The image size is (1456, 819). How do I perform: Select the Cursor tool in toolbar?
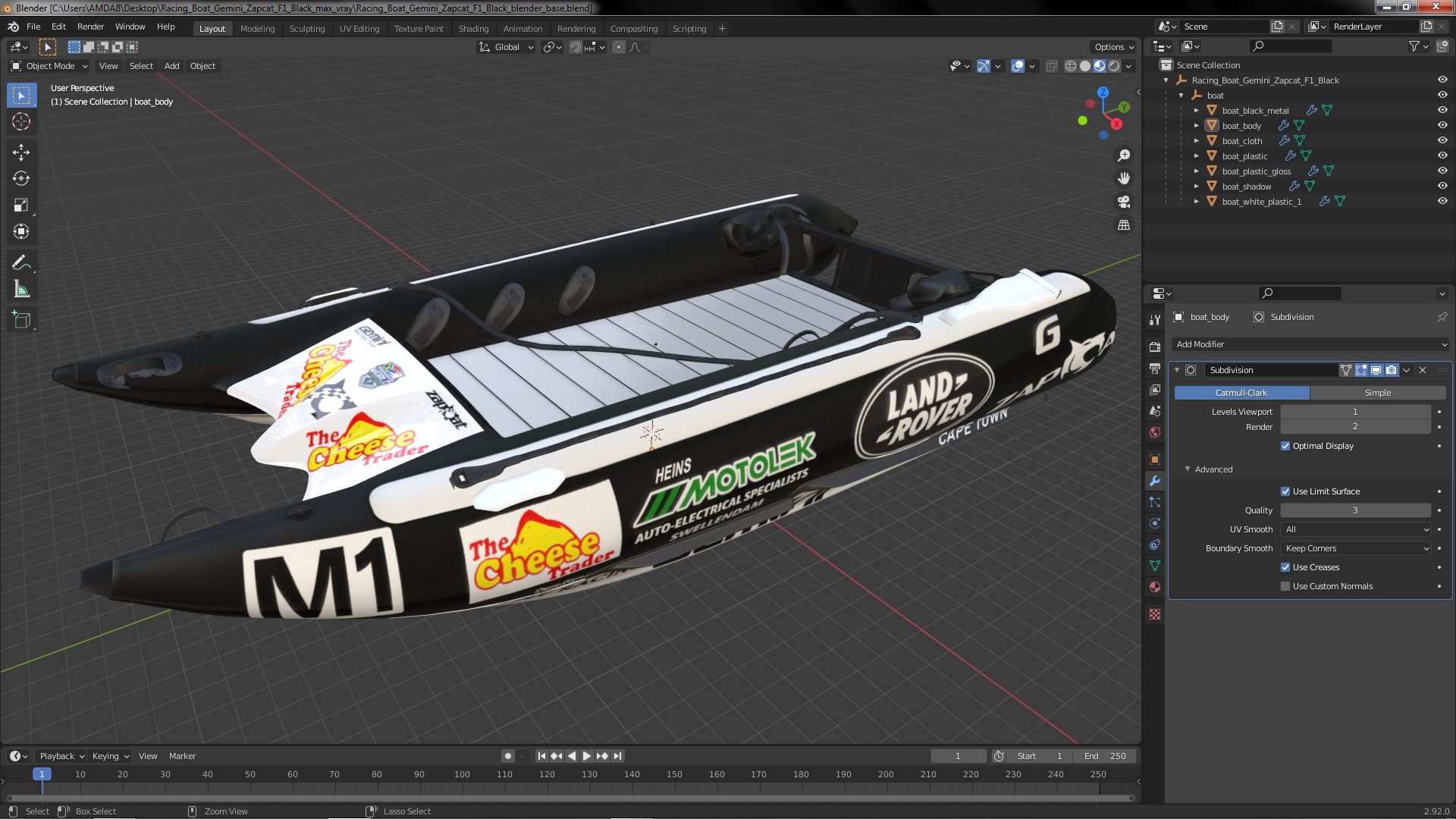pyautogui.click(x=21, y=121)
